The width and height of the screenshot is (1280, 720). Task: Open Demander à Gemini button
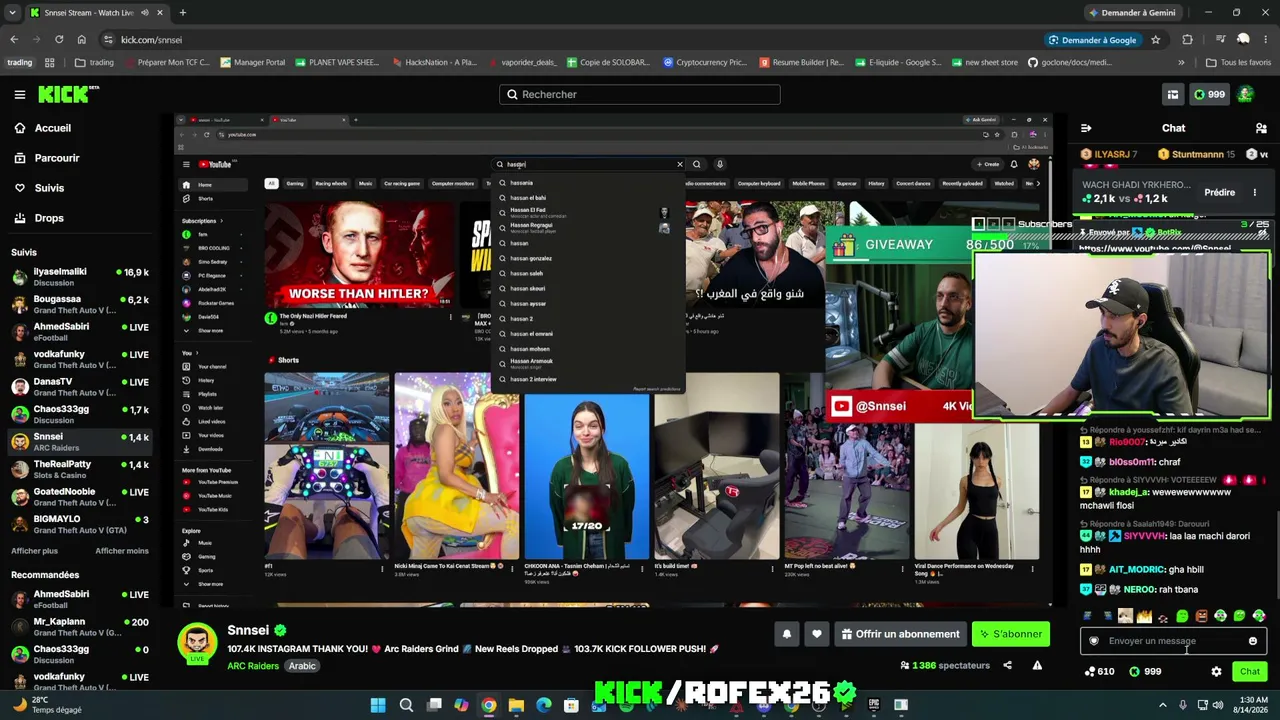pyautogui.click(x=1132, y=13)
